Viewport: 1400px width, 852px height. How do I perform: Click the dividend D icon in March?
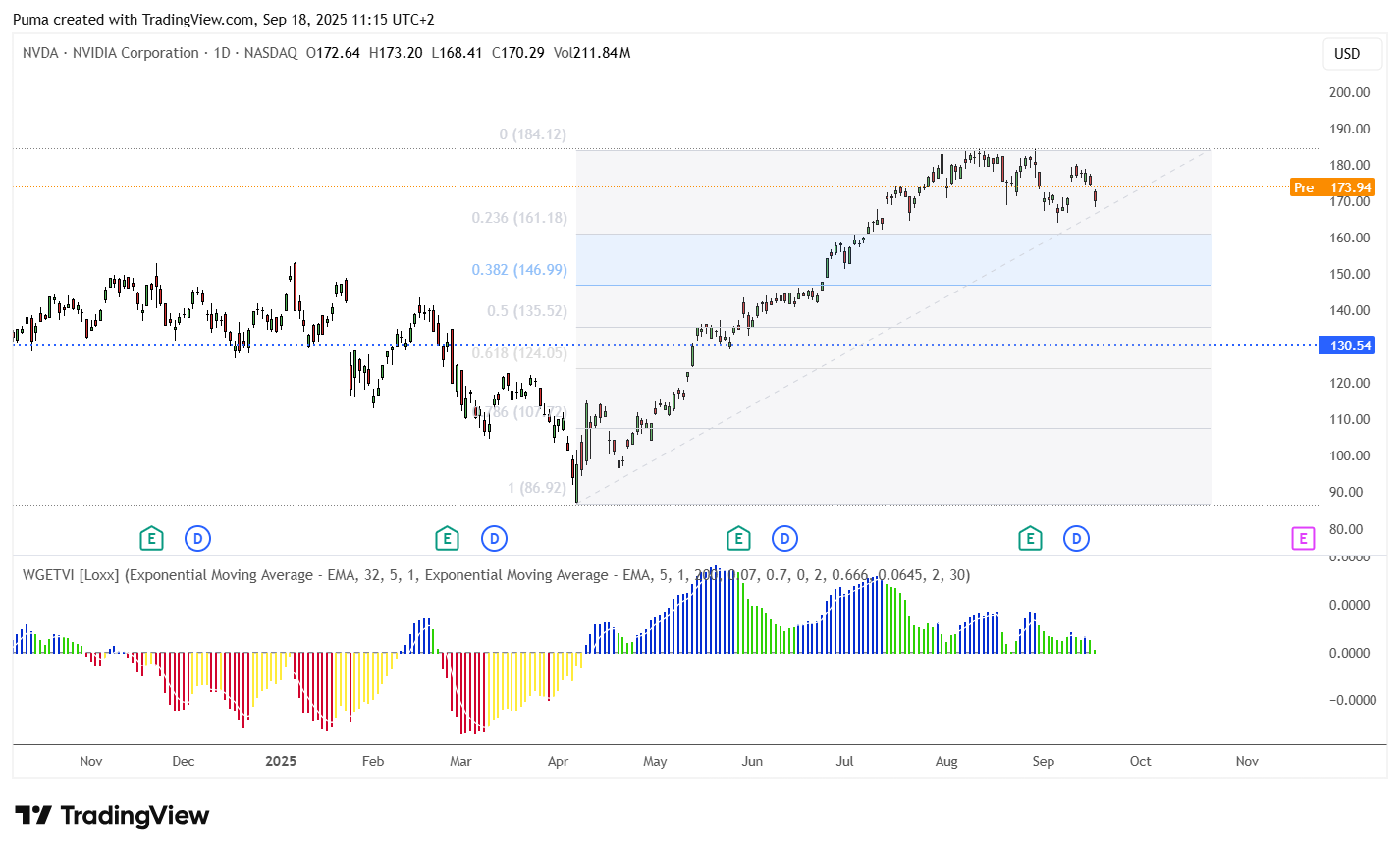[x=494, y=538]
